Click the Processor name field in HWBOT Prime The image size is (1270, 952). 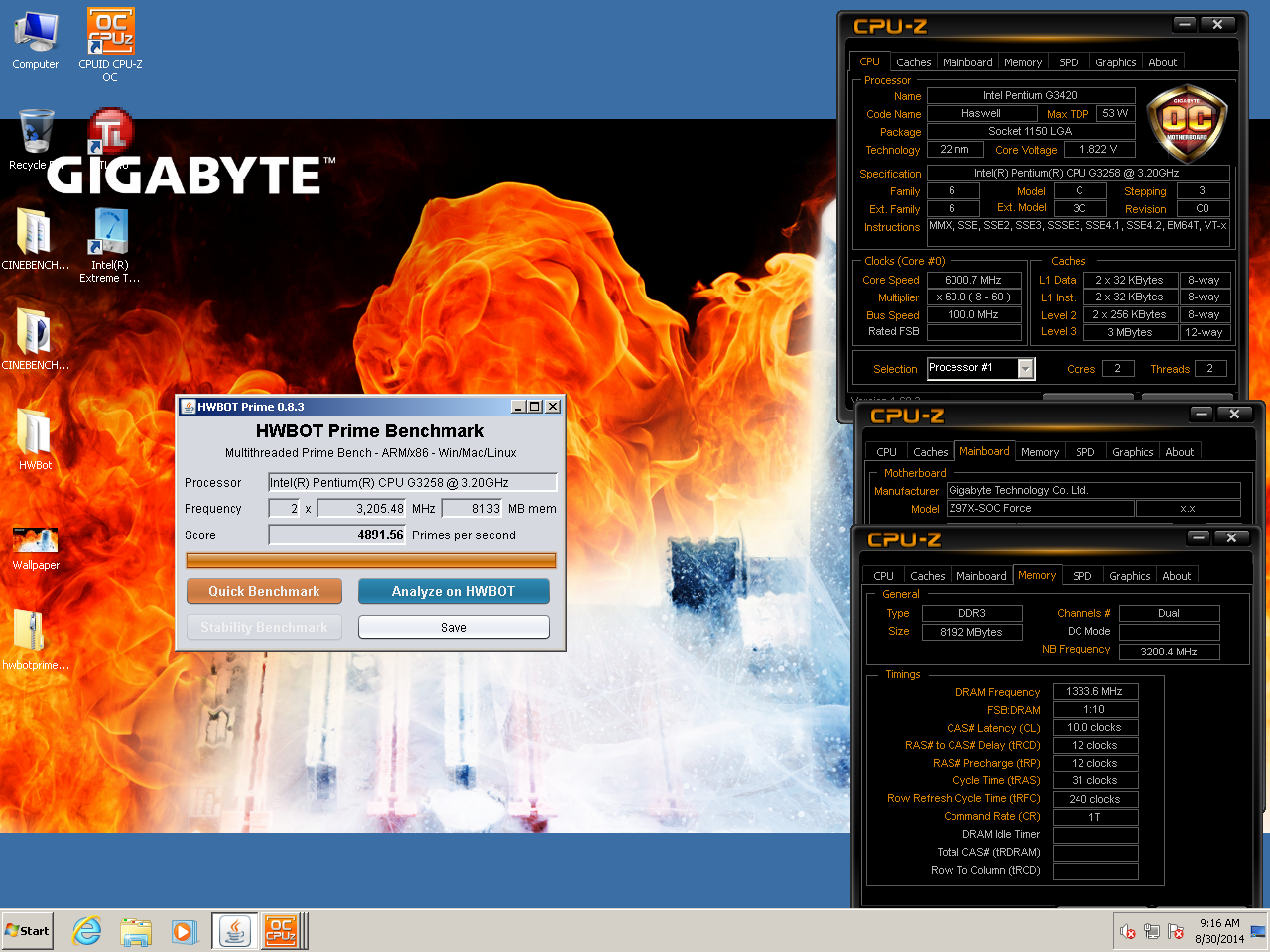click(413, 482)
